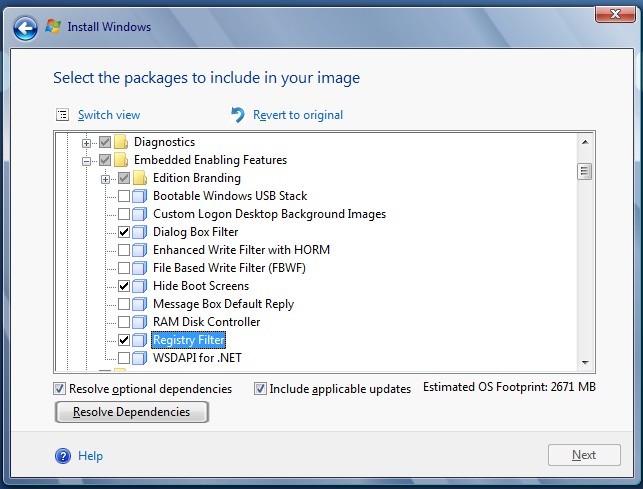Click the blue Help question mark icon

click(x=63, y=456)
